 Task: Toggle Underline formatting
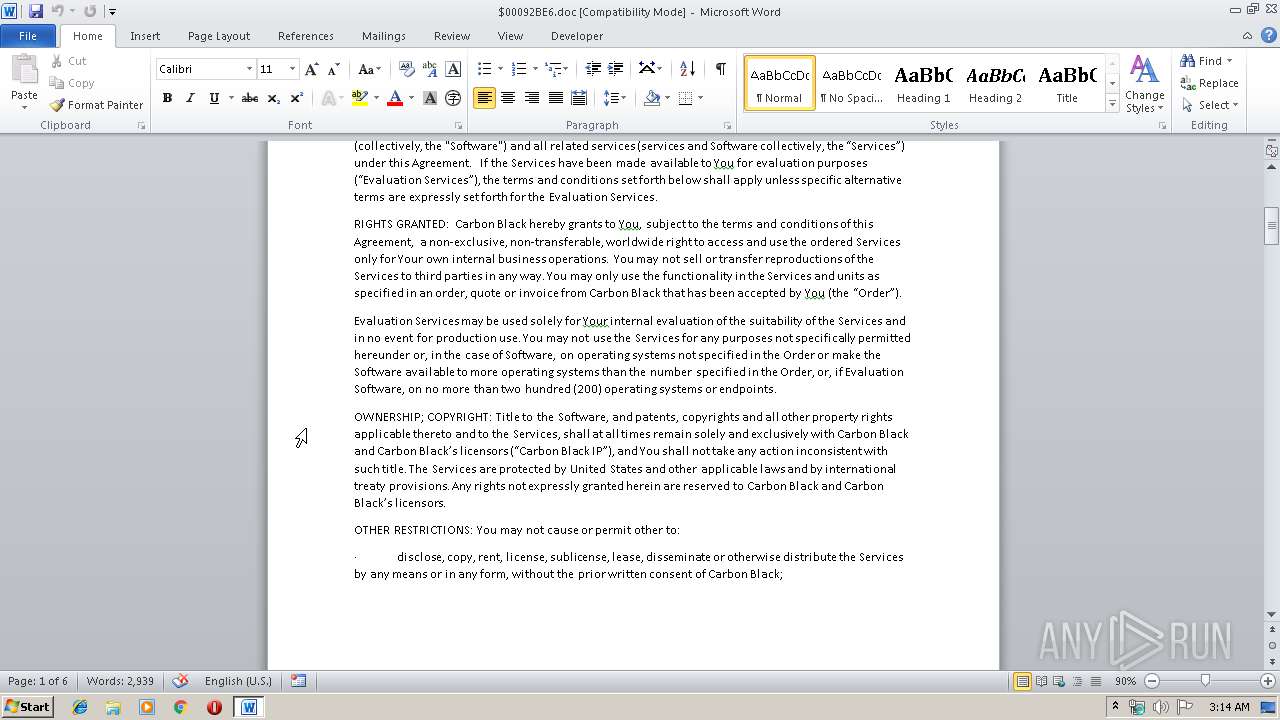tap(213, 98)
